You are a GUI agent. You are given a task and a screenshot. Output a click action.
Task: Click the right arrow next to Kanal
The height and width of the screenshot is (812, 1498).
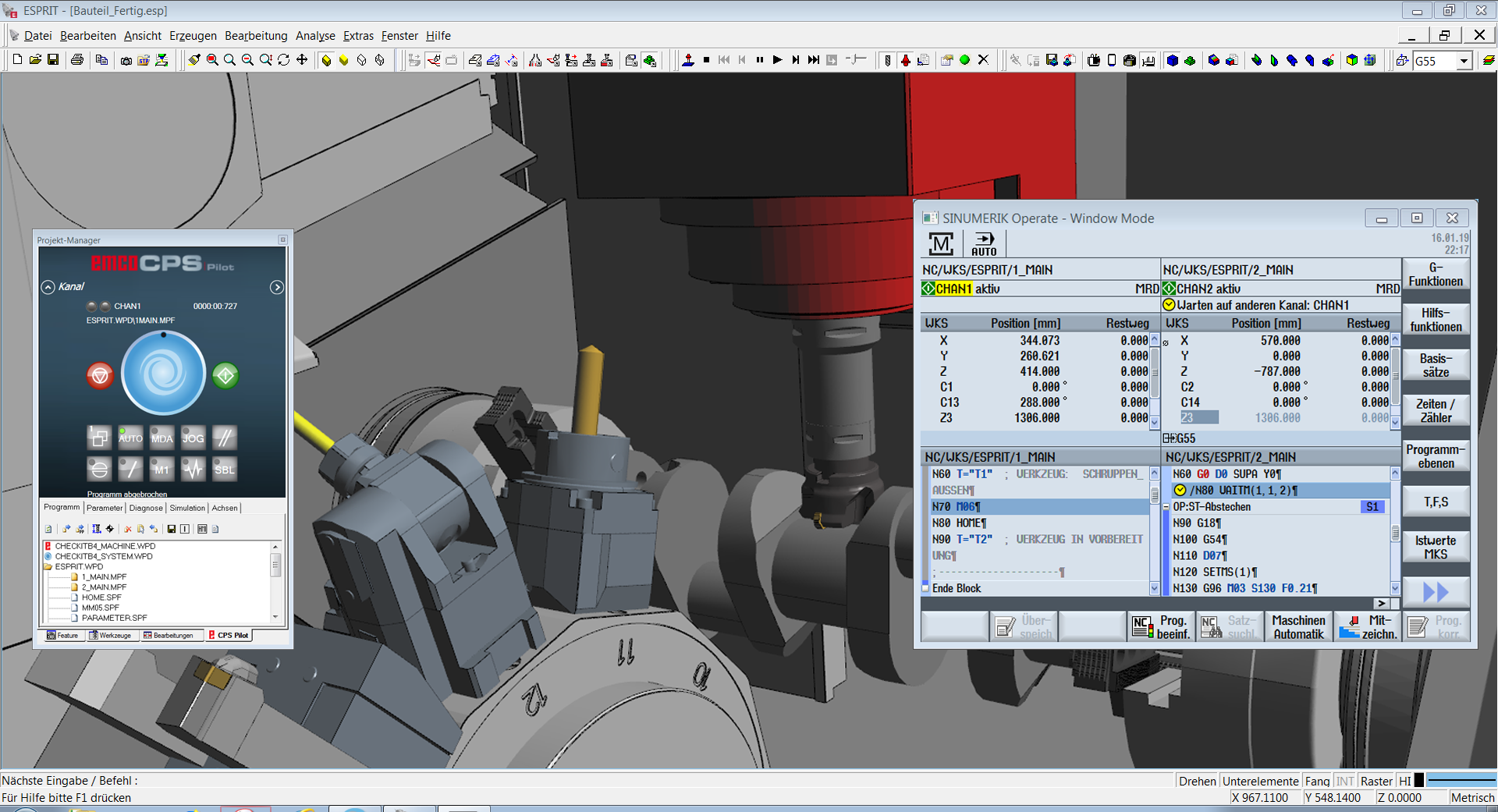[x=277, y=287]
